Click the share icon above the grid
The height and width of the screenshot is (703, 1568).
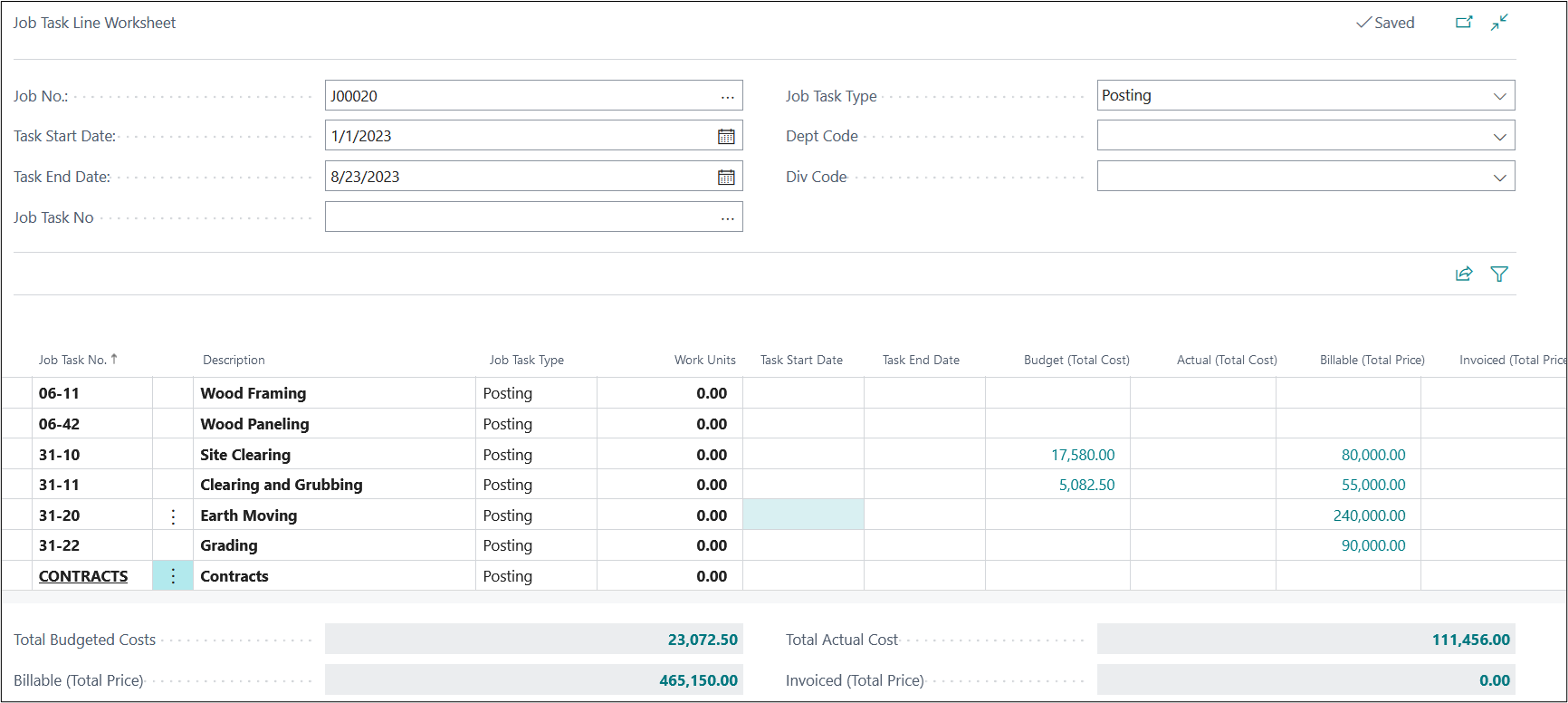coord(1464,274)
